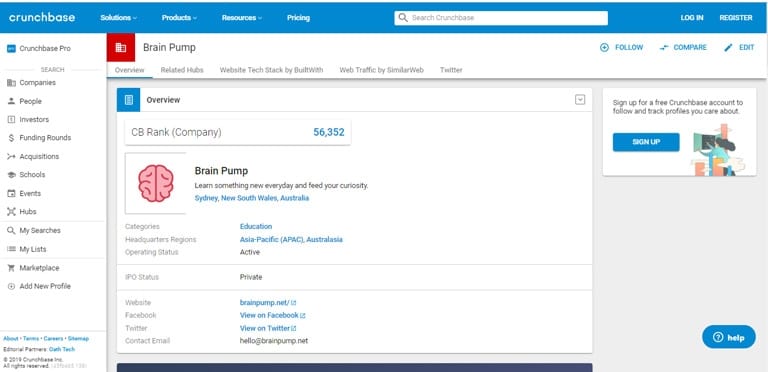The image size is (768, 372).
Task: Click the CB Rank value 56,352
Action: [329, 132]
